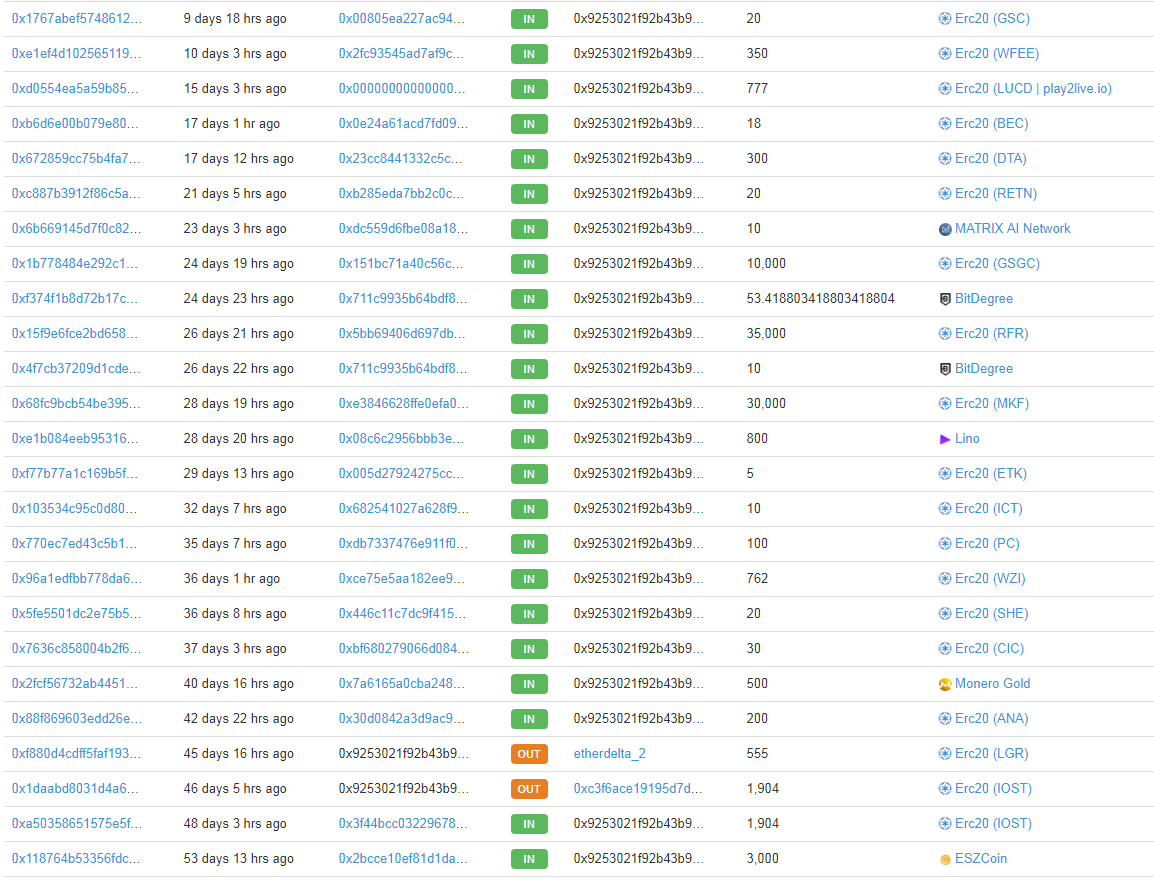Click the purple Lino token icon
Image resolution: width=1154 pixels, height=879 pixels.
[945, 439]
